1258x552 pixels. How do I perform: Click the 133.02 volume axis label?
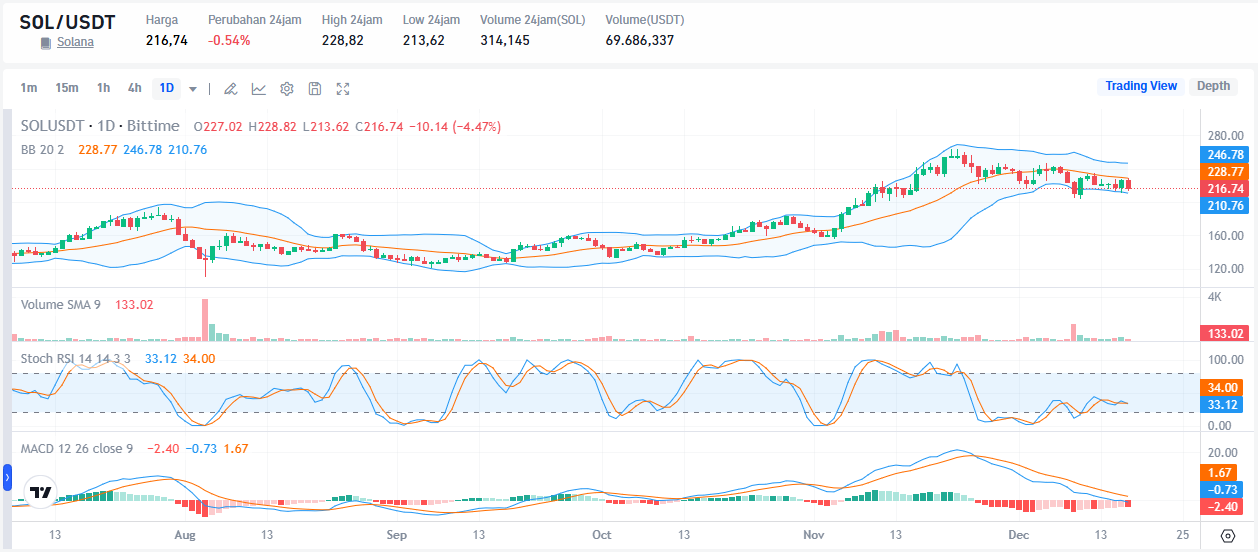pyautogui.click(x=1225, y=334)
